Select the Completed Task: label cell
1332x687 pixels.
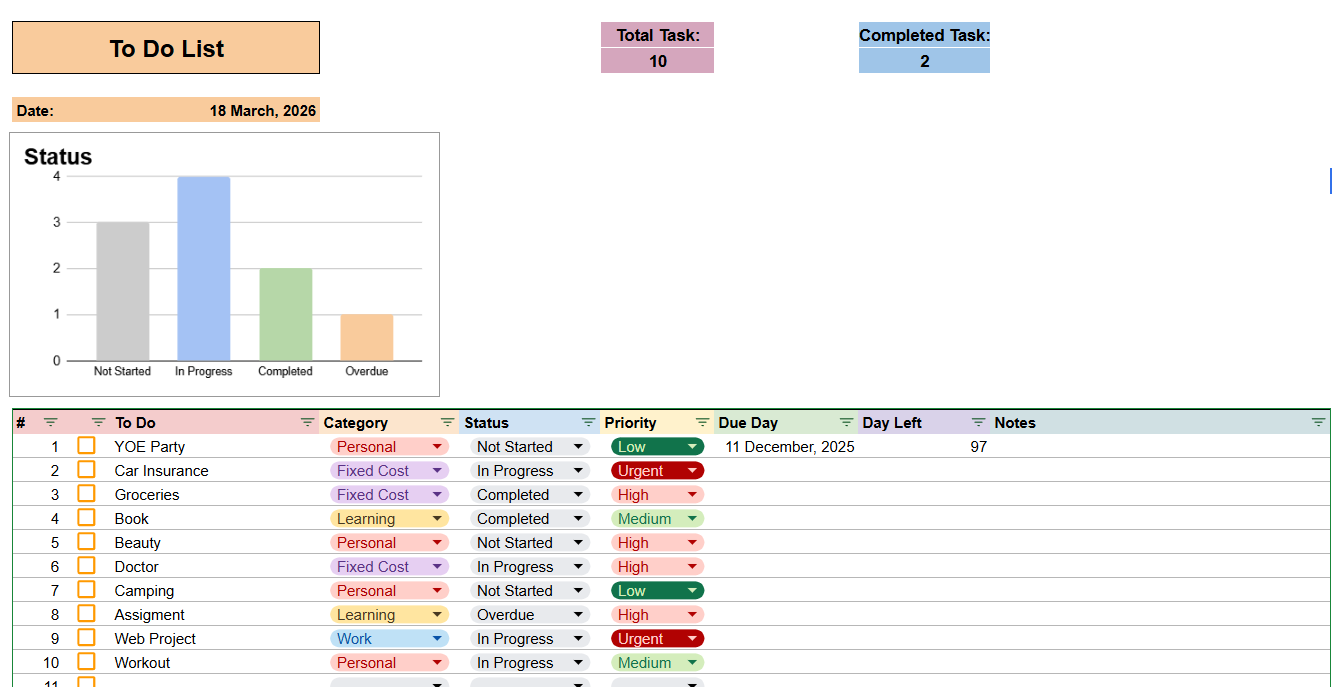pyautogui.click(x=925, y=35)
